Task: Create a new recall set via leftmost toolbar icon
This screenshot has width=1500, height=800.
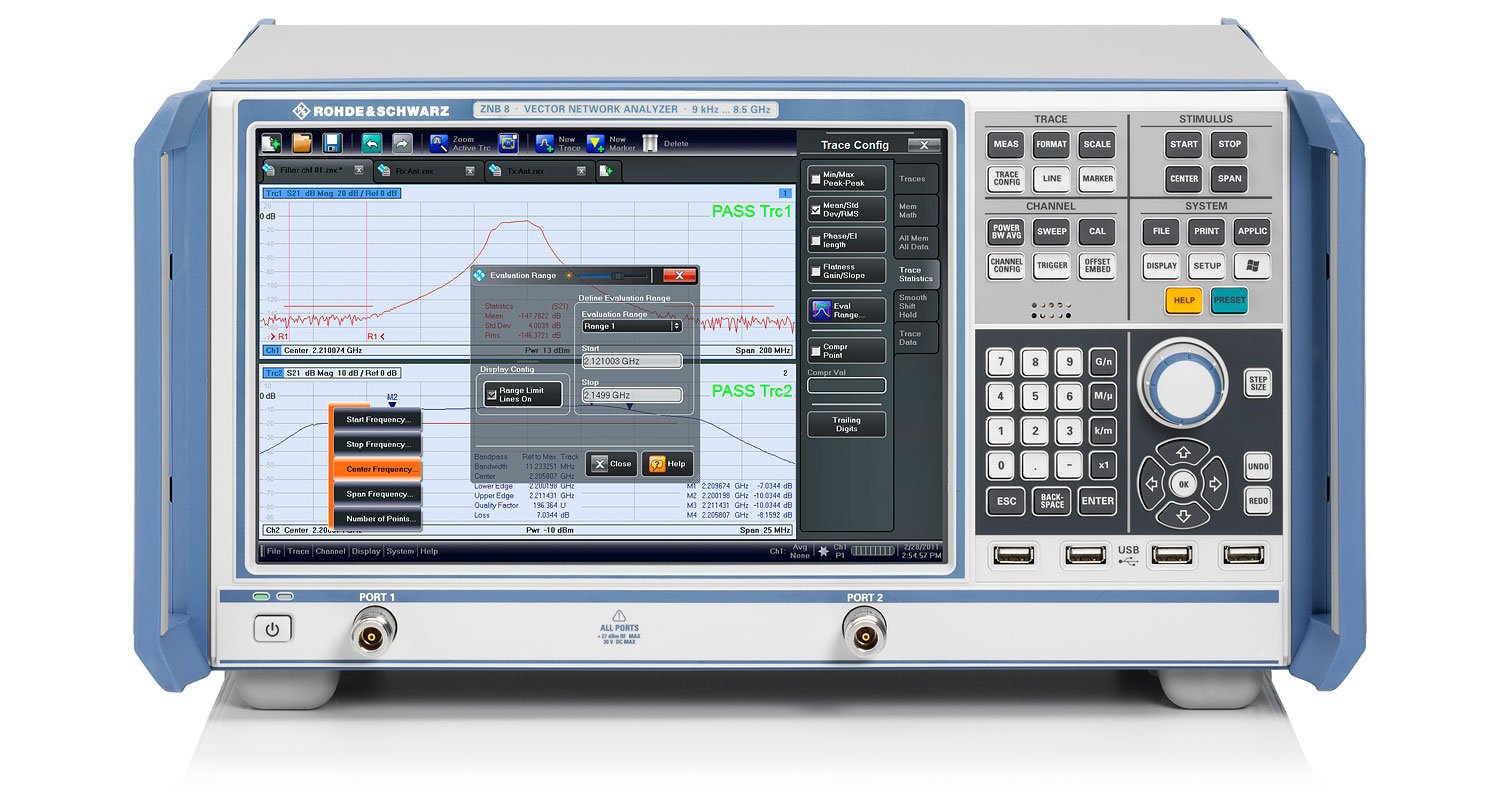Action: pos(272,143)
